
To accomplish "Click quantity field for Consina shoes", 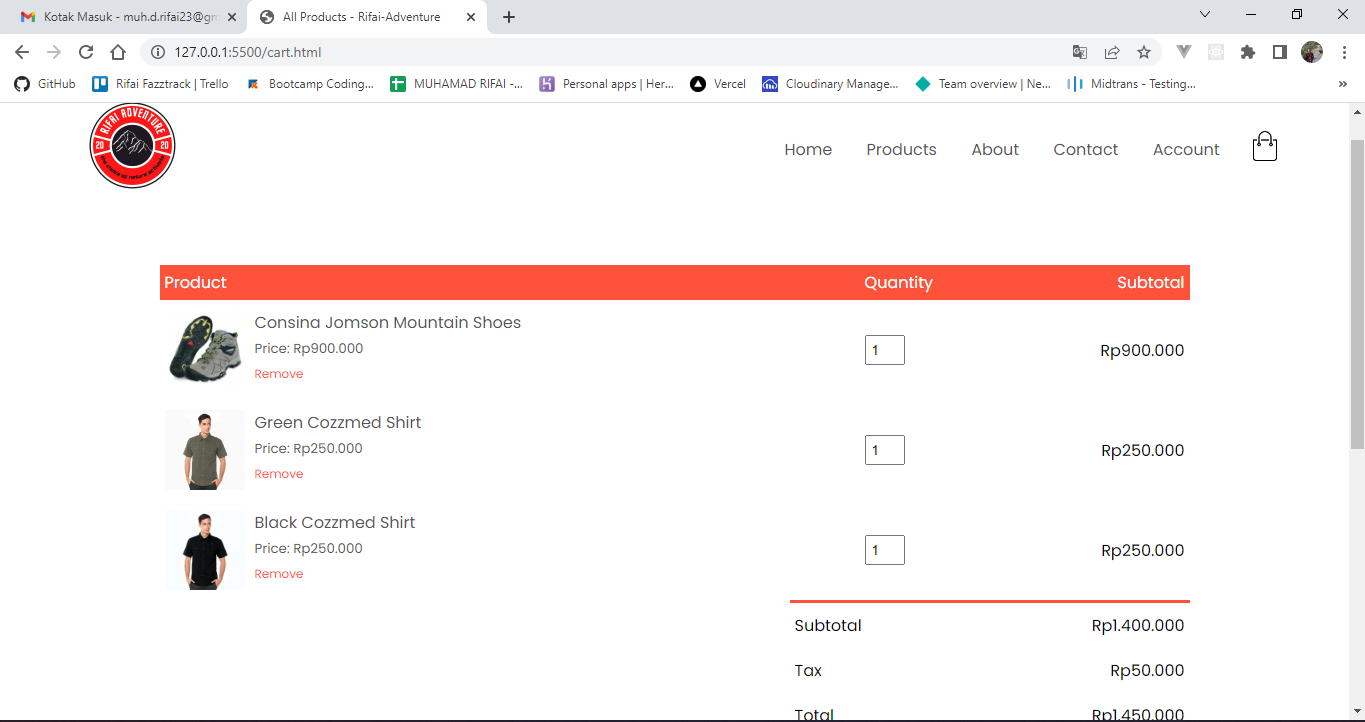I will [x=885, y=350].
